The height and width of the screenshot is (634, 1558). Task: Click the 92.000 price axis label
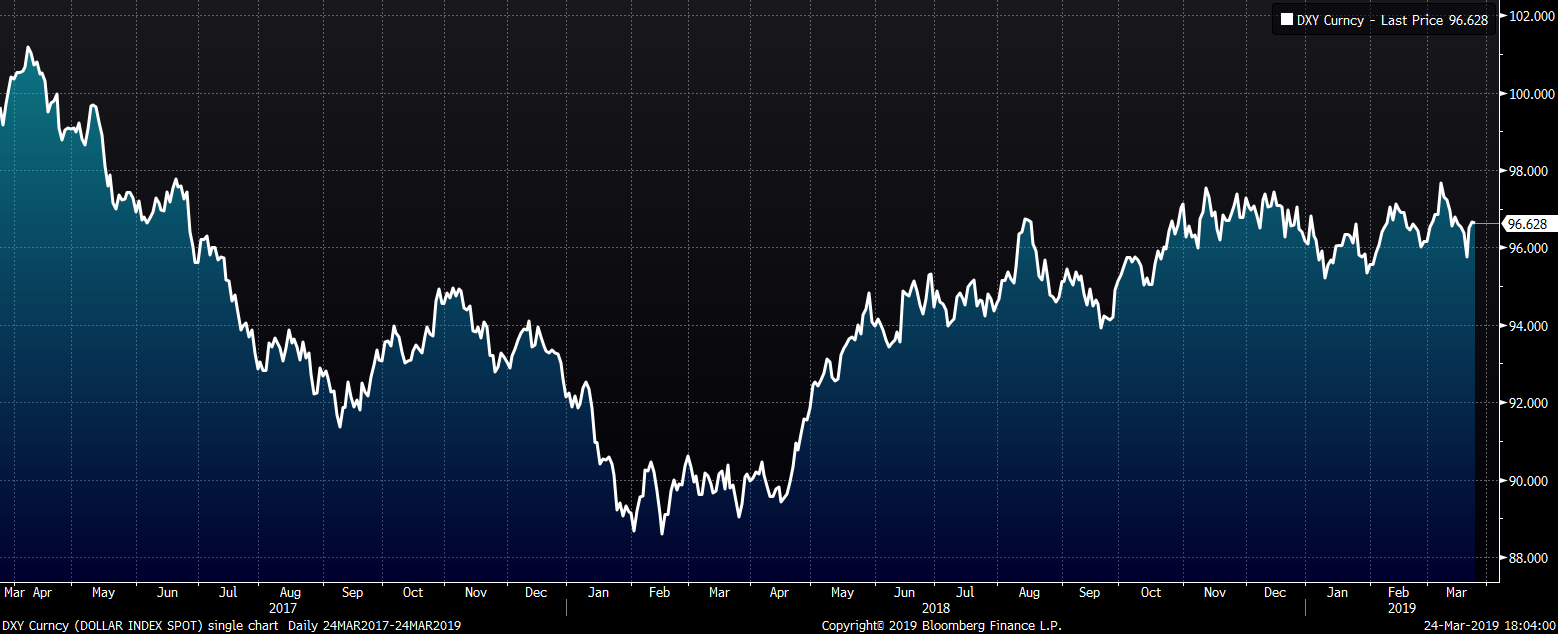coord(1528,403)
